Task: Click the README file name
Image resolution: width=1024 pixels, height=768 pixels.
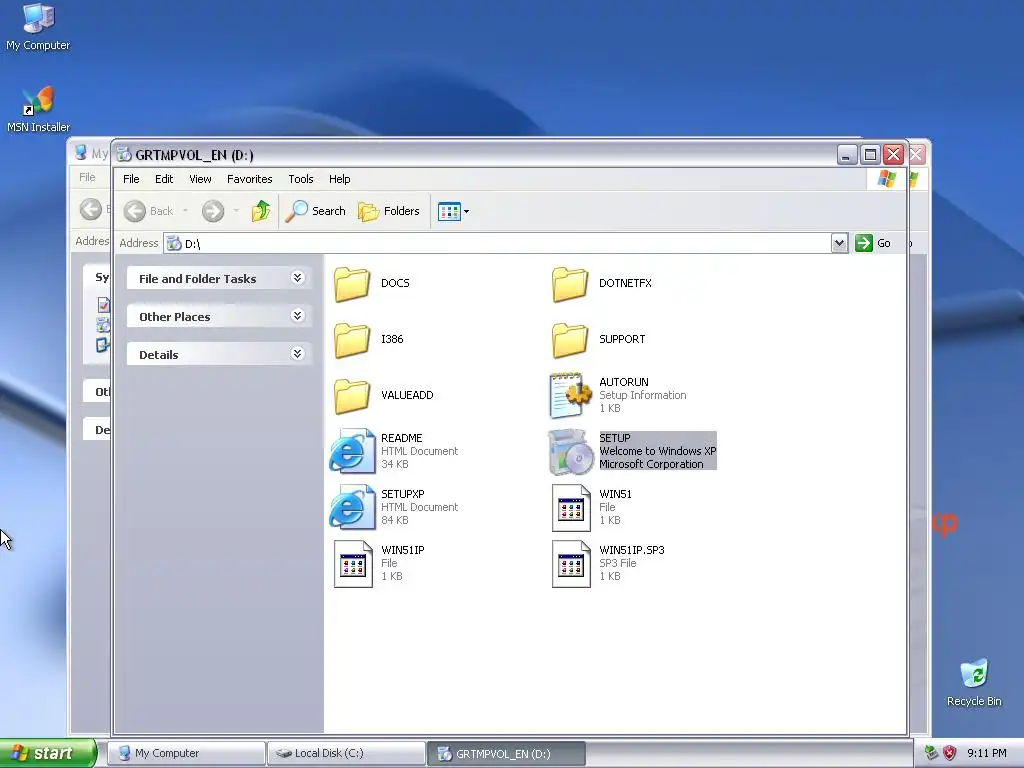Action: coord(402,438)
